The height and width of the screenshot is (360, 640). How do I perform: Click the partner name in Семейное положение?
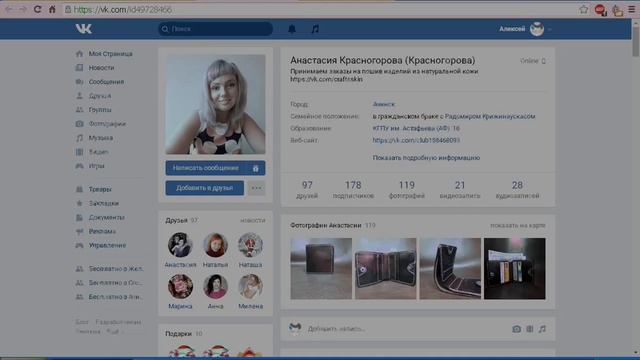click(490, 116)
